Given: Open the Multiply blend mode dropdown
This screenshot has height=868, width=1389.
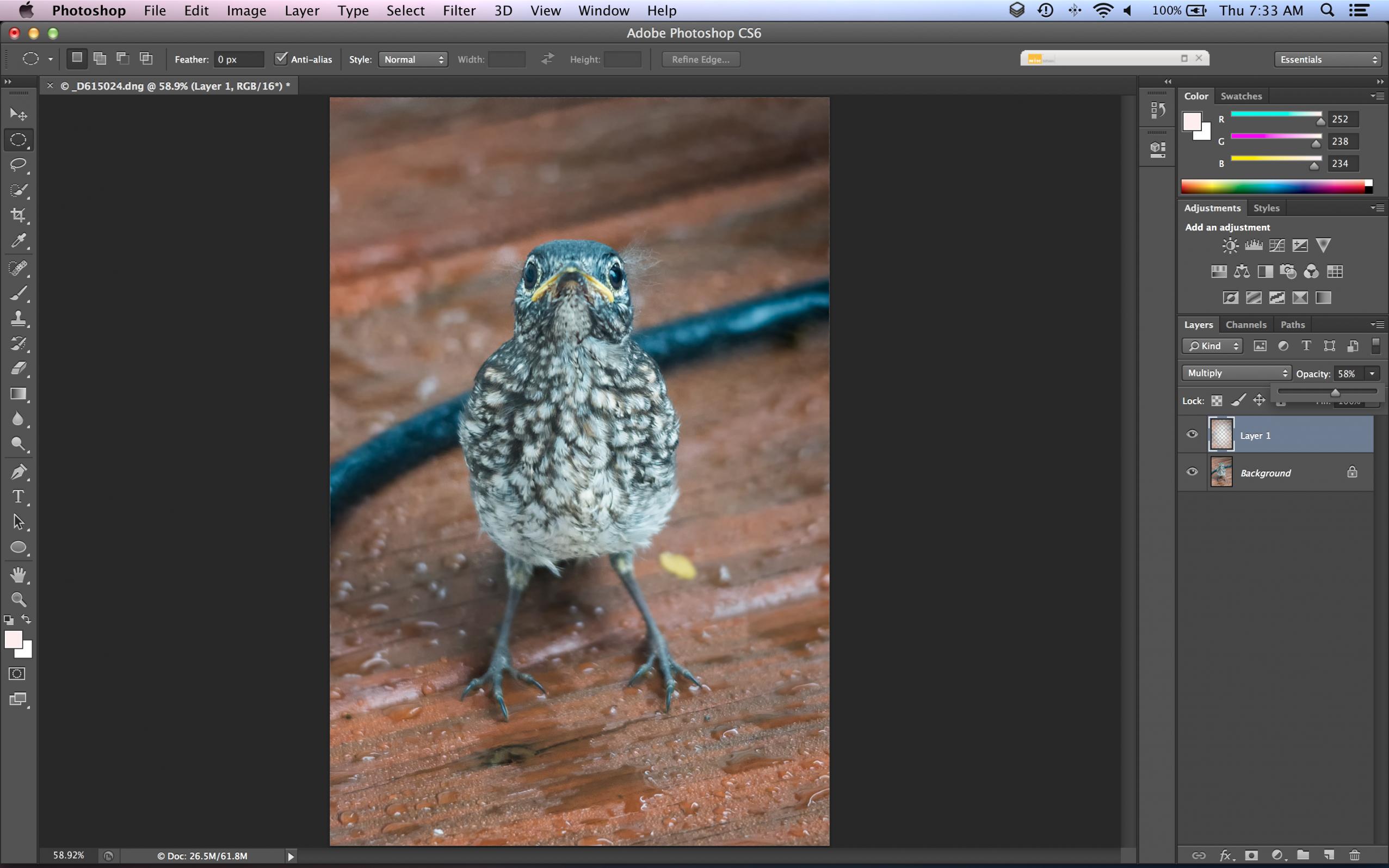Looking at the screenshot, I should (x=1236, y=373).
